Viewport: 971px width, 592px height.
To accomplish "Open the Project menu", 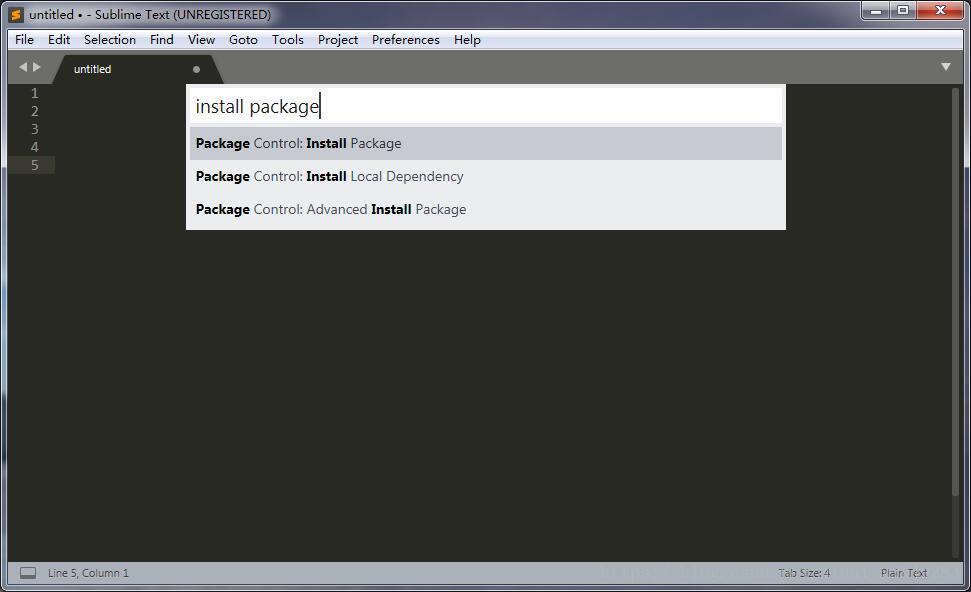I will click(337, 40).
